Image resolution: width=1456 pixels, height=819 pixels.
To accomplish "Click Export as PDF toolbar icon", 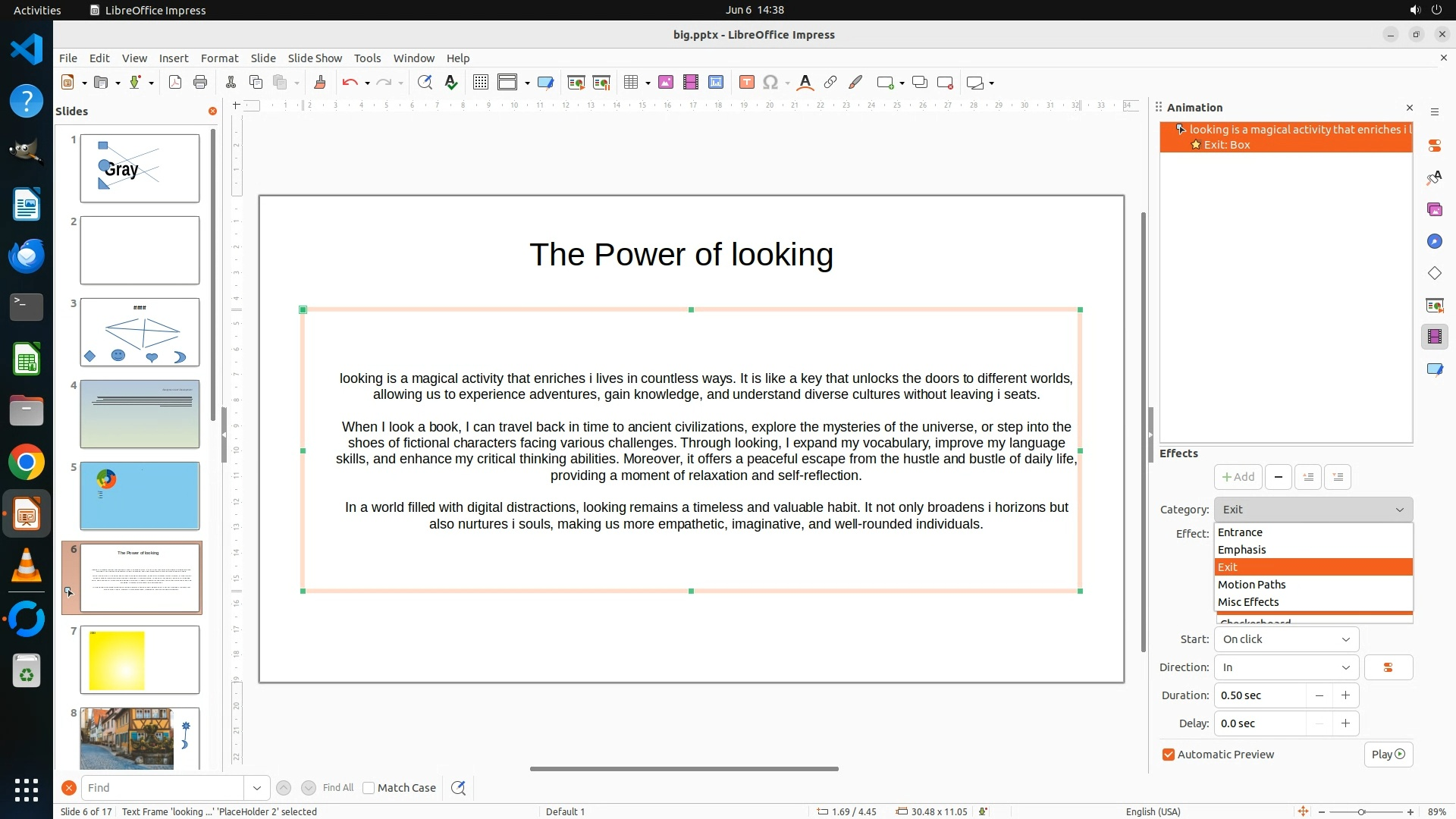I will point(175,83).
